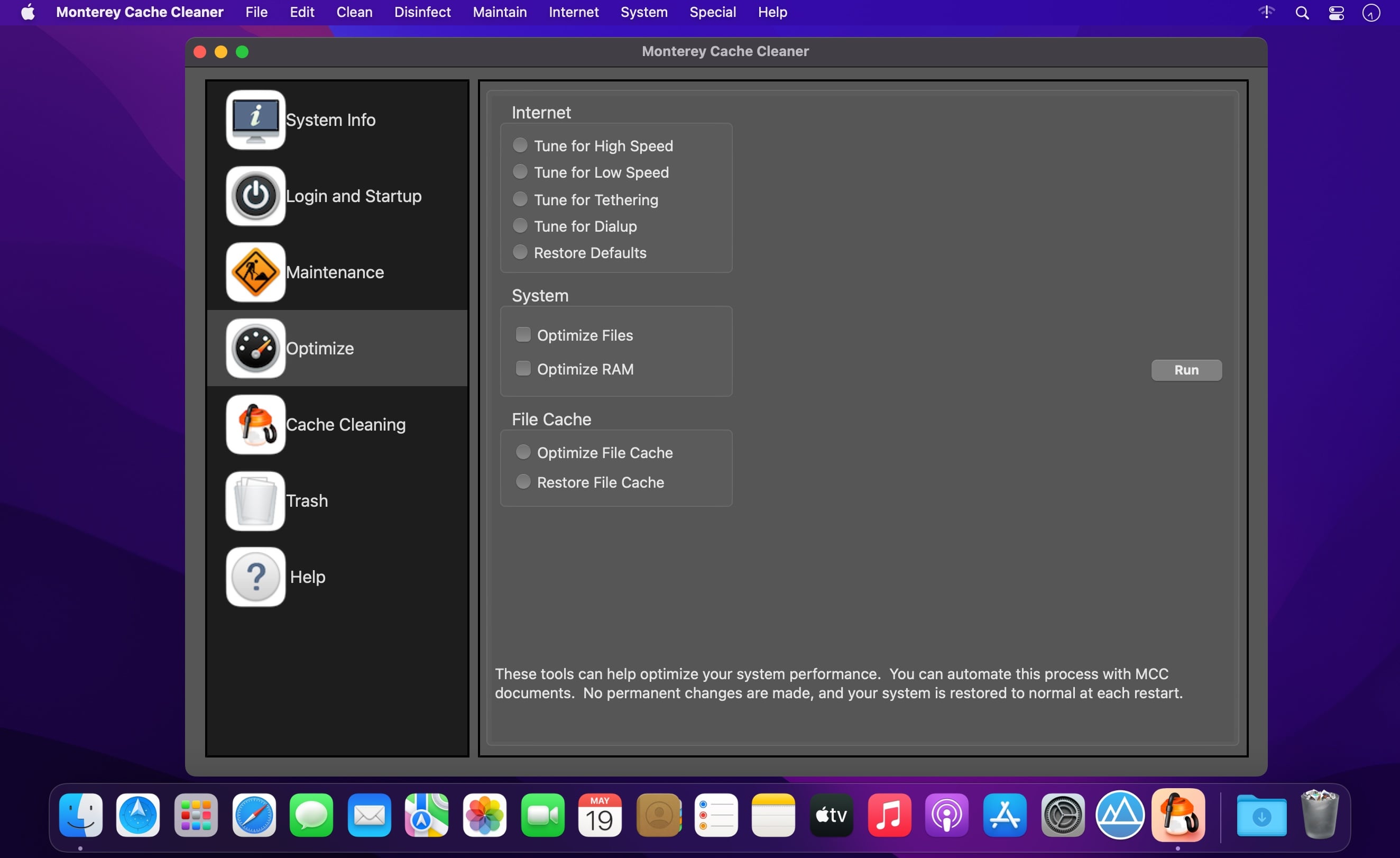This screenshot has height=858, width=1400.
Task: Tick the Optimize RAM checkbox
Action: point(523,369)
